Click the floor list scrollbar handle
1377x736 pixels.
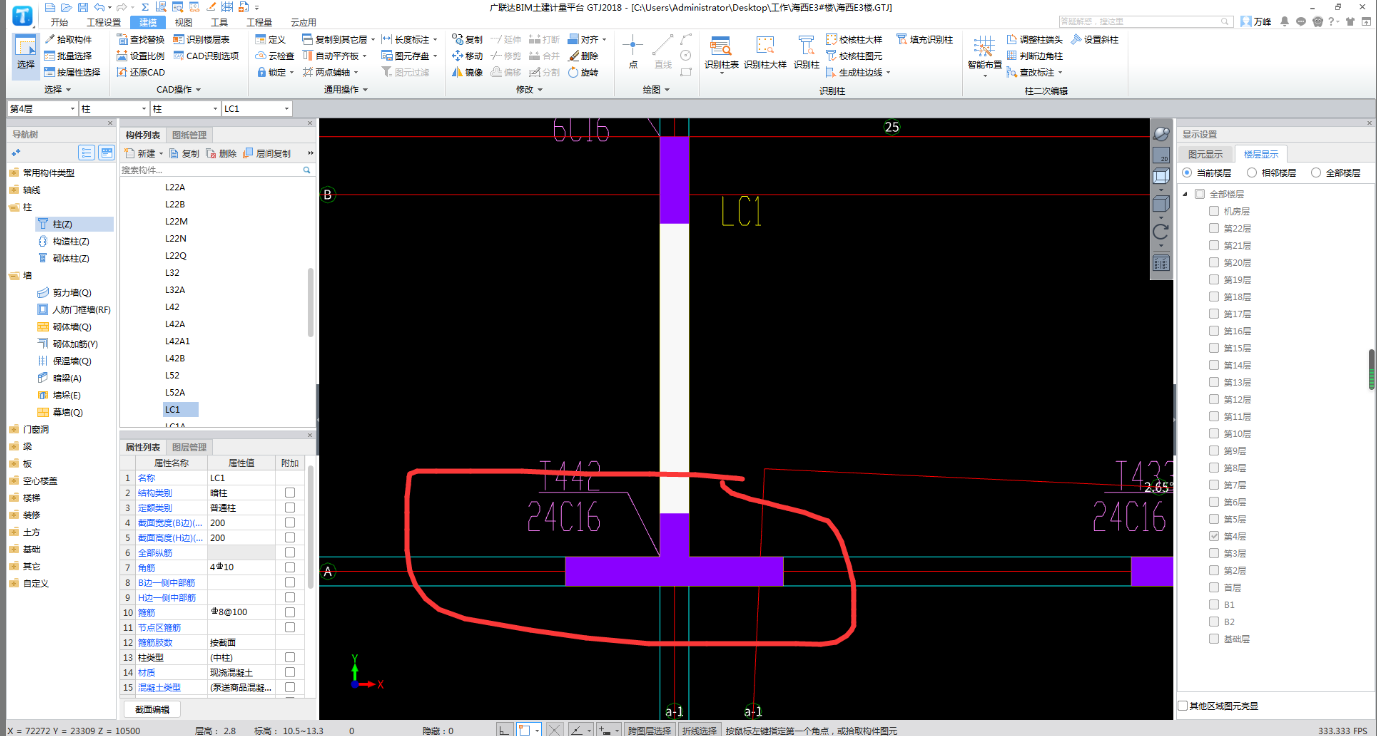[1372, 368]
